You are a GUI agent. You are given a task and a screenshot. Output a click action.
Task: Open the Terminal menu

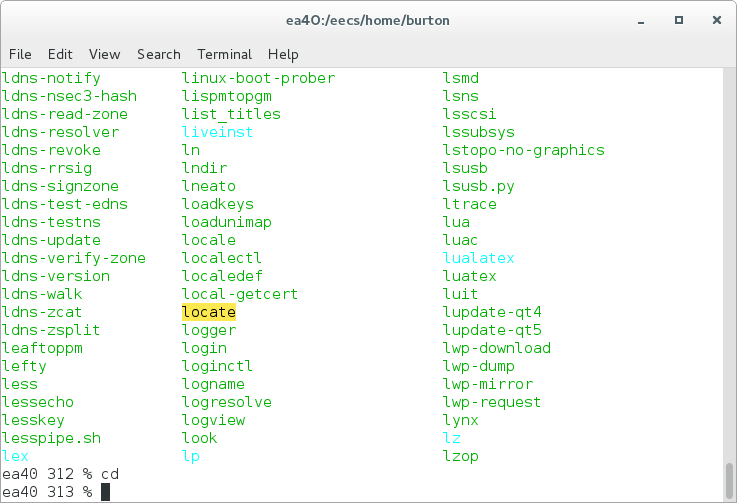225,55
